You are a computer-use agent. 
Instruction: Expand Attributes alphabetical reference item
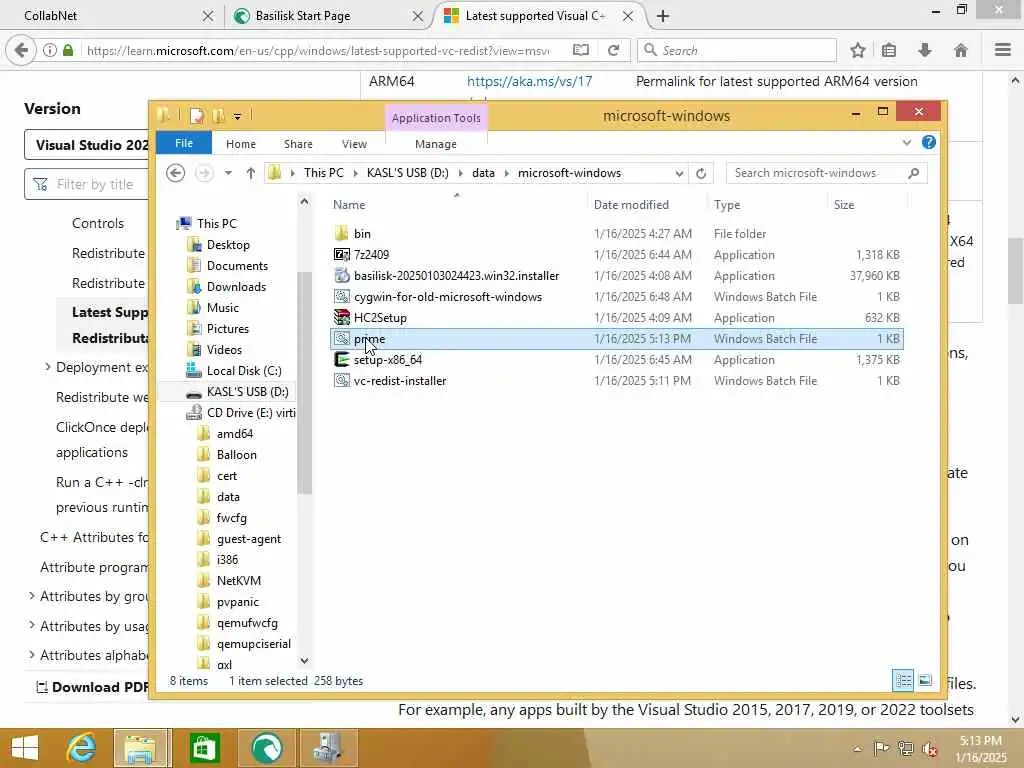click(31, 654)
